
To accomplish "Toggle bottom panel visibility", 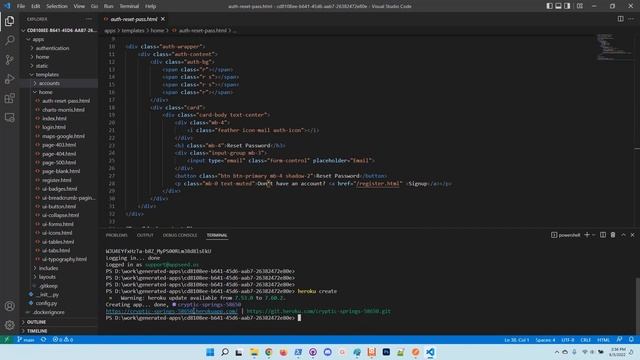I will pyautogui.click(x=558, y=6).
